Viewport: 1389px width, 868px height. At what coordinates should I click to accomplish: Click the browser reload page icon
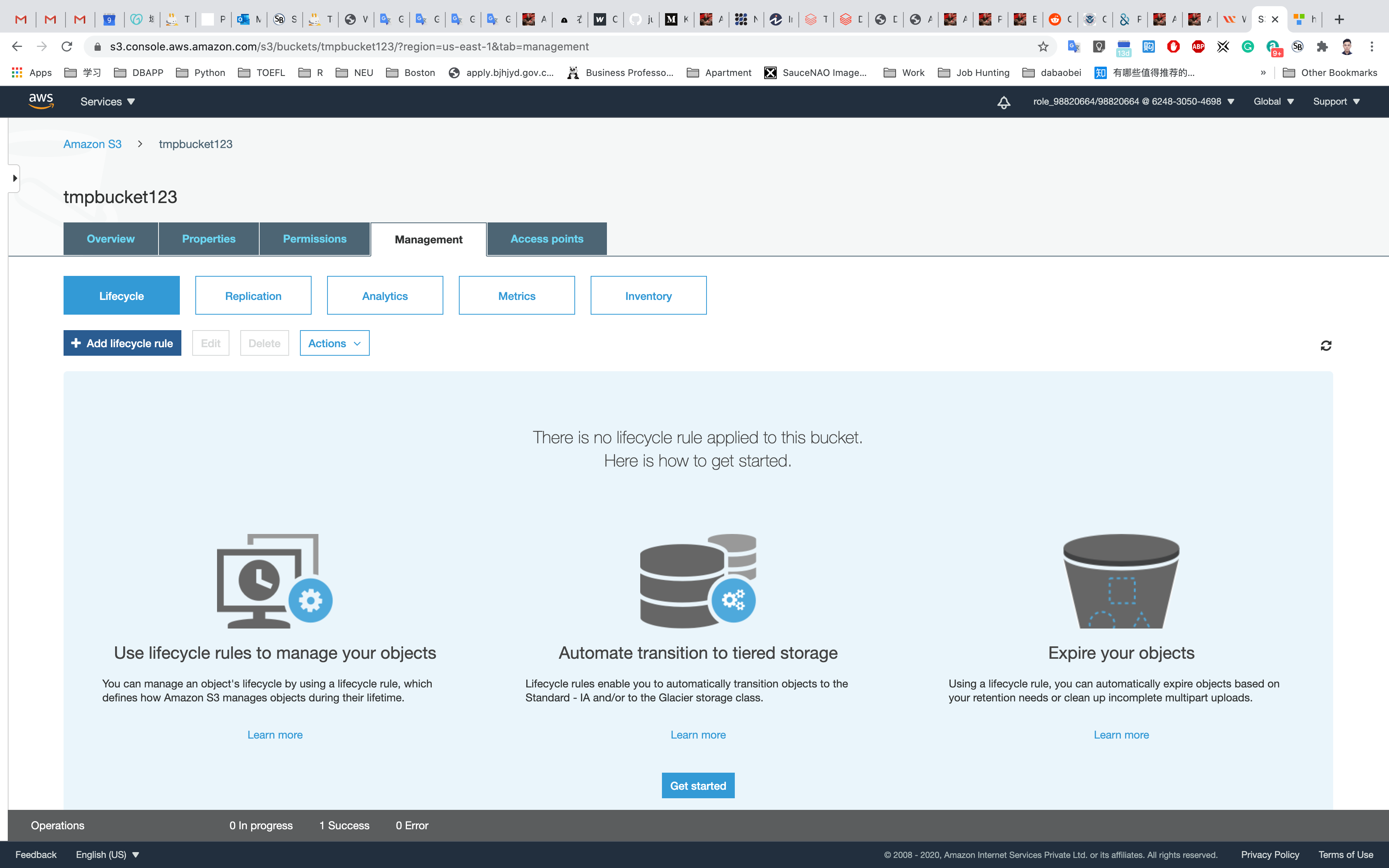click(x=67, y=46)
